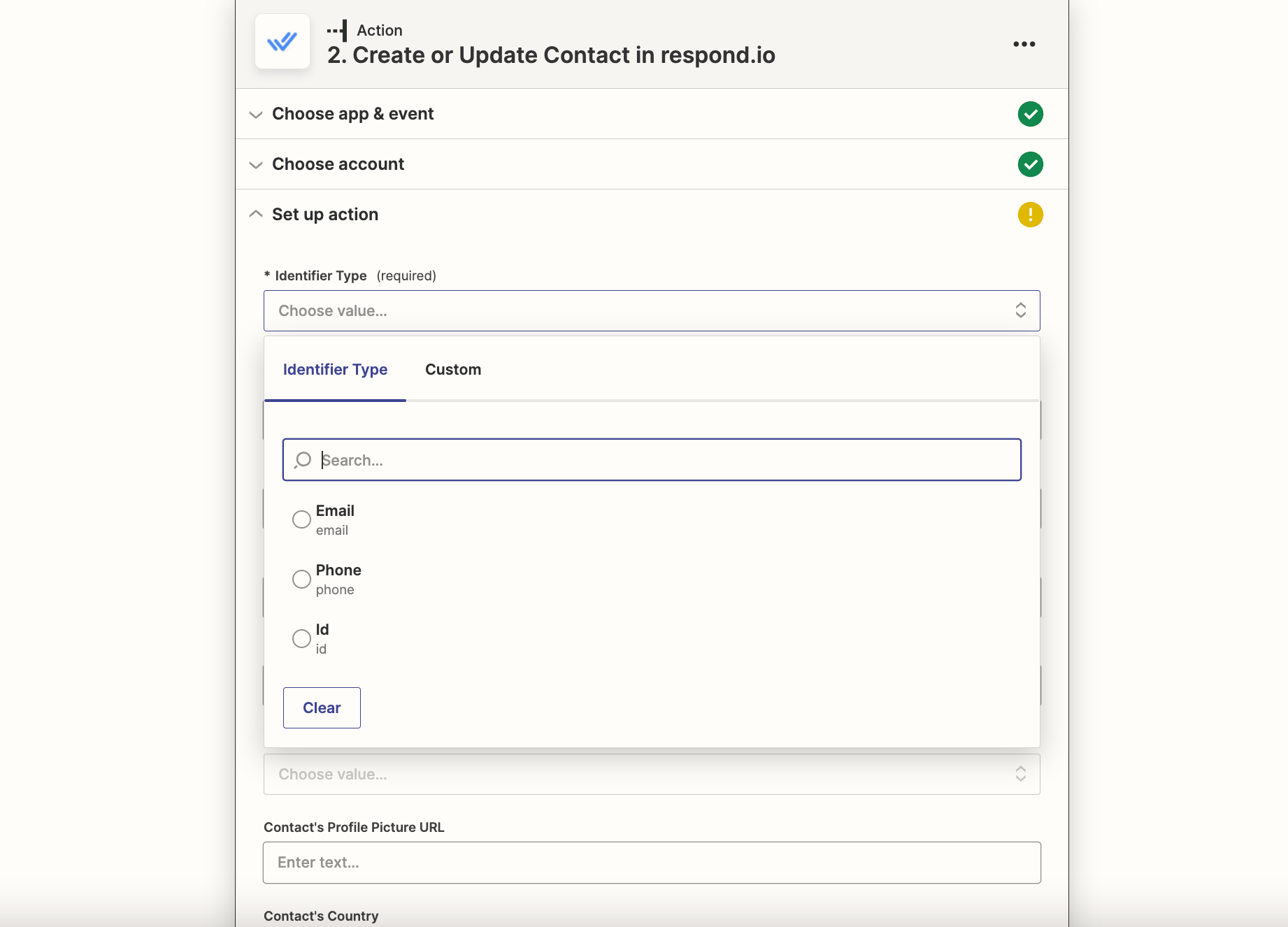
Task: Click the respond.io app logo
Action: tap(282, 41)
